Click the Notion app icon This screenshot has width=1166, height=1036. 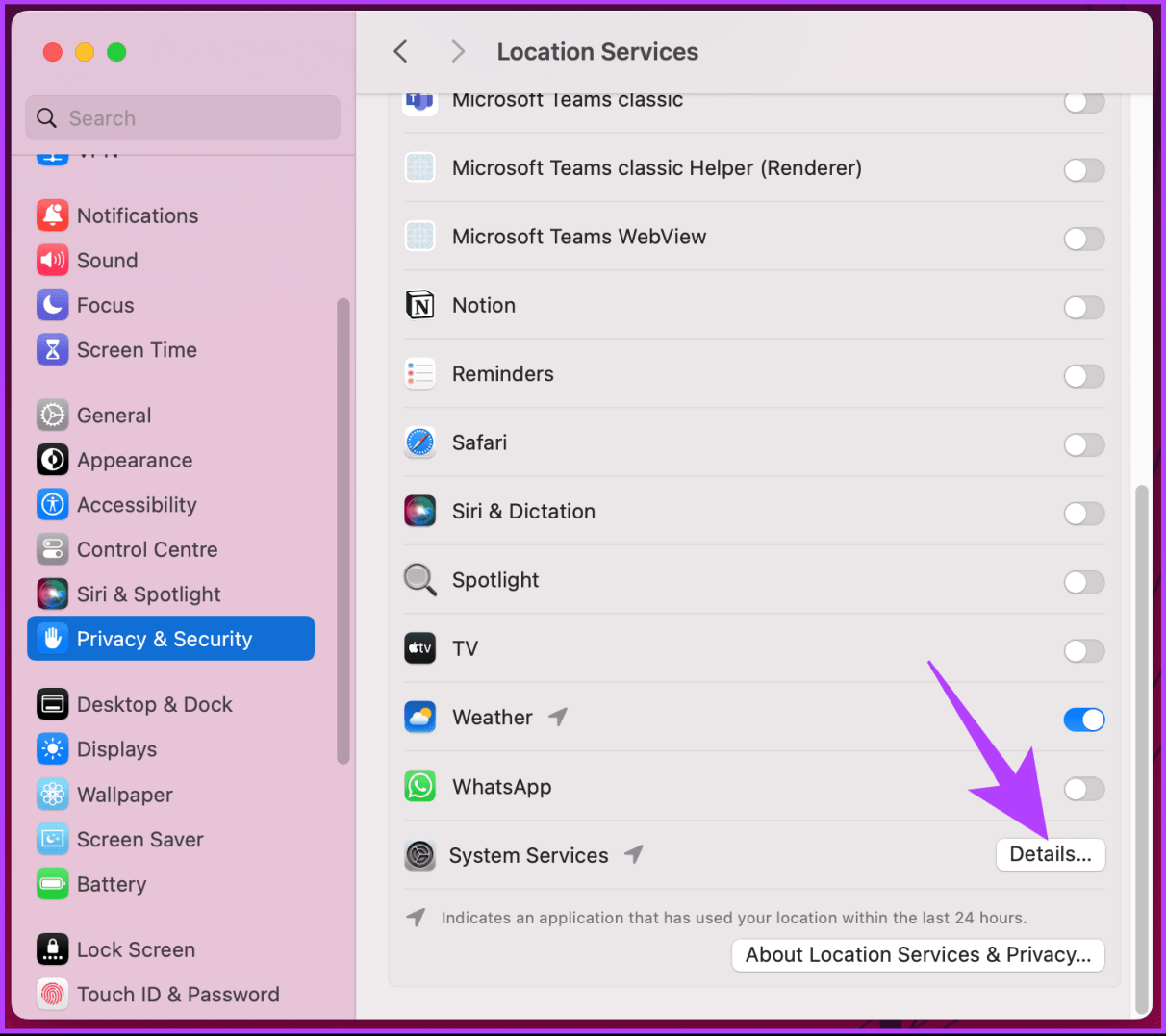pyautogui.click(x=420, y=305)
